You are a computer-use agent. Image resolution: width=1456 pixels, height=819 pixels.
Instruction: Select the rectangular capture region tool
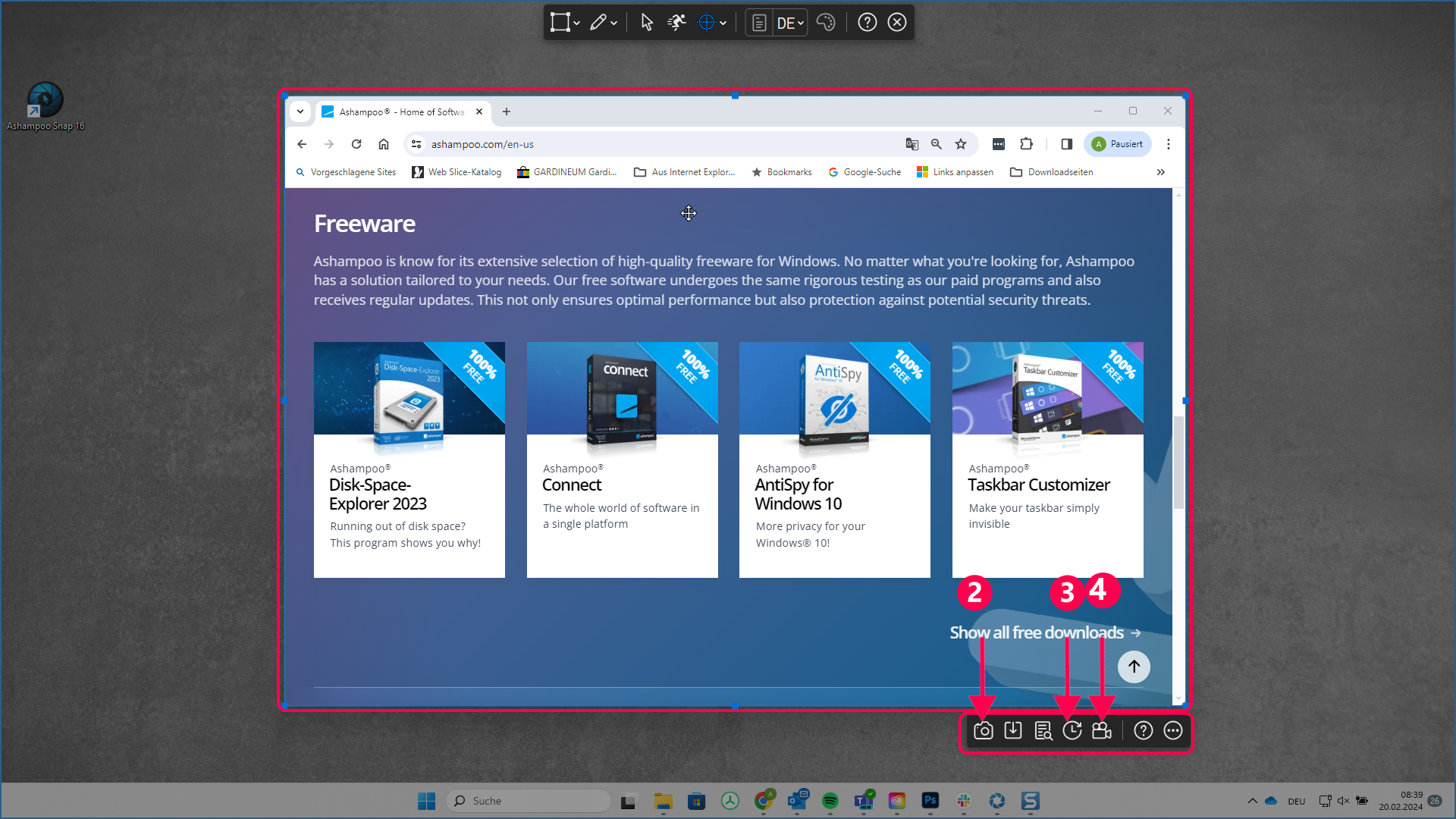tap(560, 23)
